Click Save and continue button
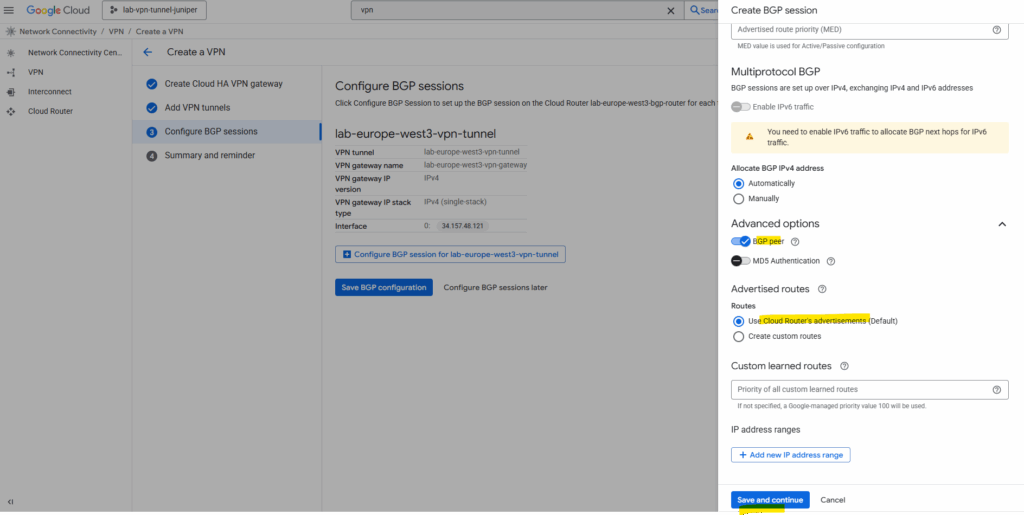This screenshot has height=515, width=1024. pos(770,500)
